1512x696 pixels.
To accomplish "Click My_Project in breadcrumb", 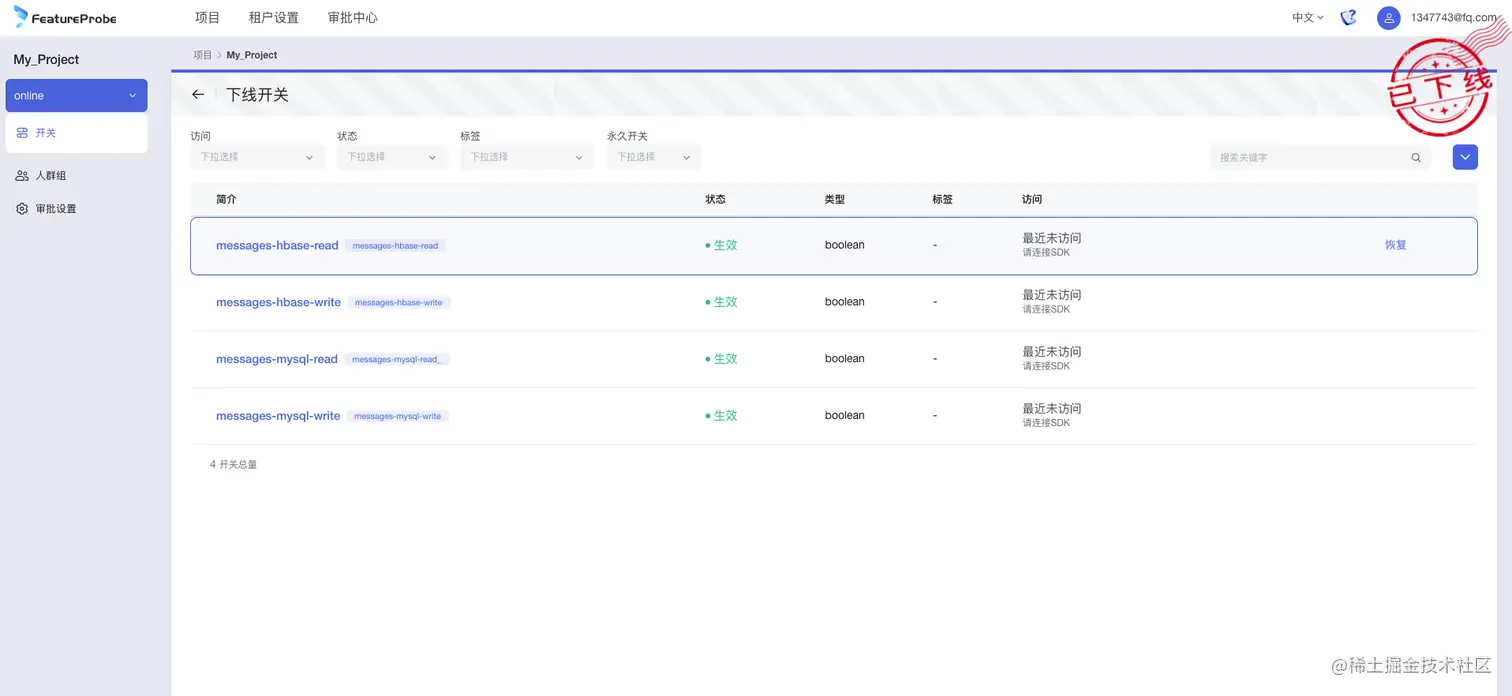I will pos(252,55).
